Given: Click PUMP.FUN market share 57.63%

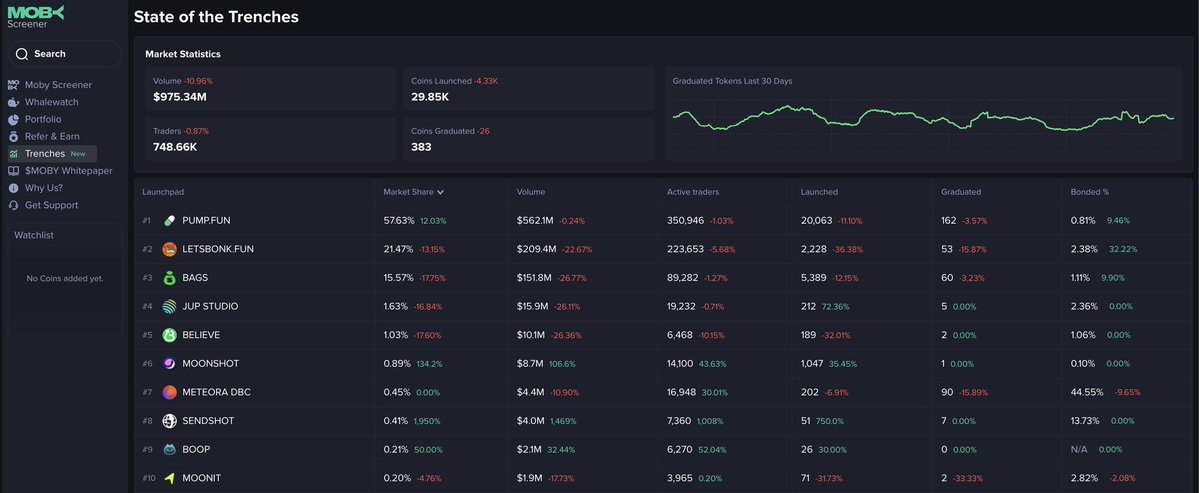Looking at the screenshot, I should point(399,220).
